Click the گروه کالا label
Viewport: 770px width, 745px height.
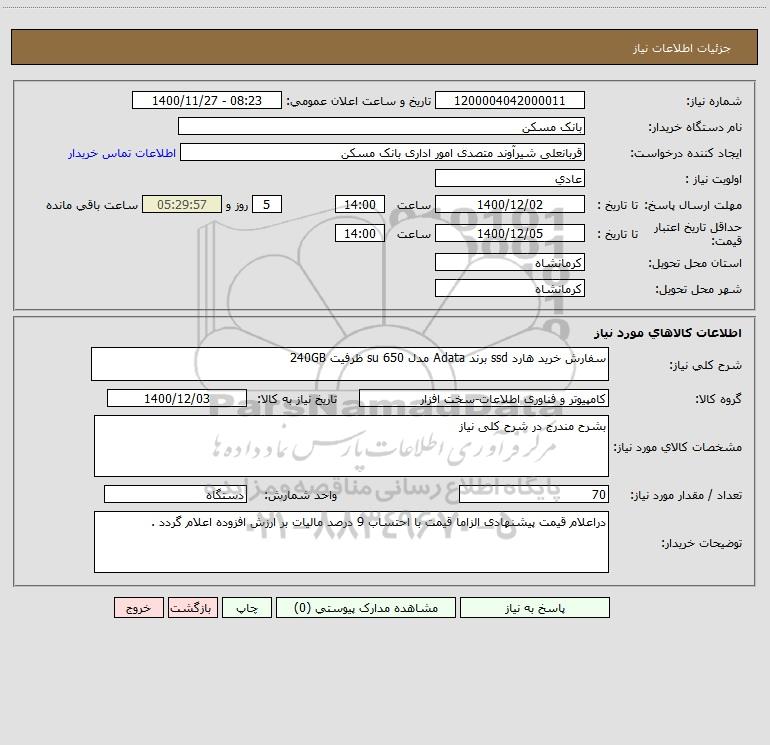pyautogui.click(x=719, y=399)
